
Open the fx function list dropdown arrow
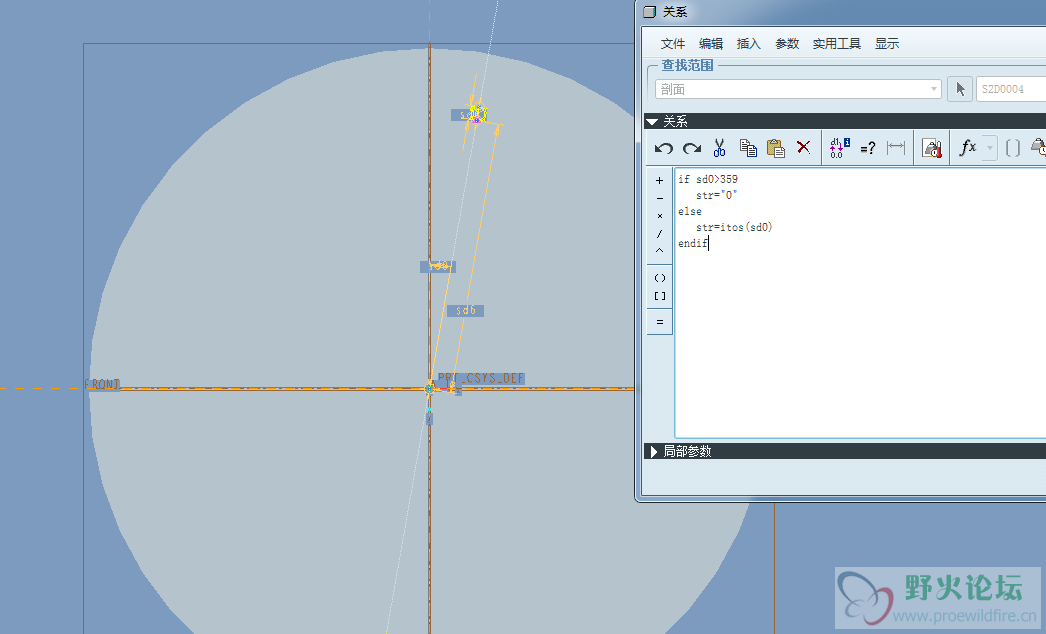(990, 147)
